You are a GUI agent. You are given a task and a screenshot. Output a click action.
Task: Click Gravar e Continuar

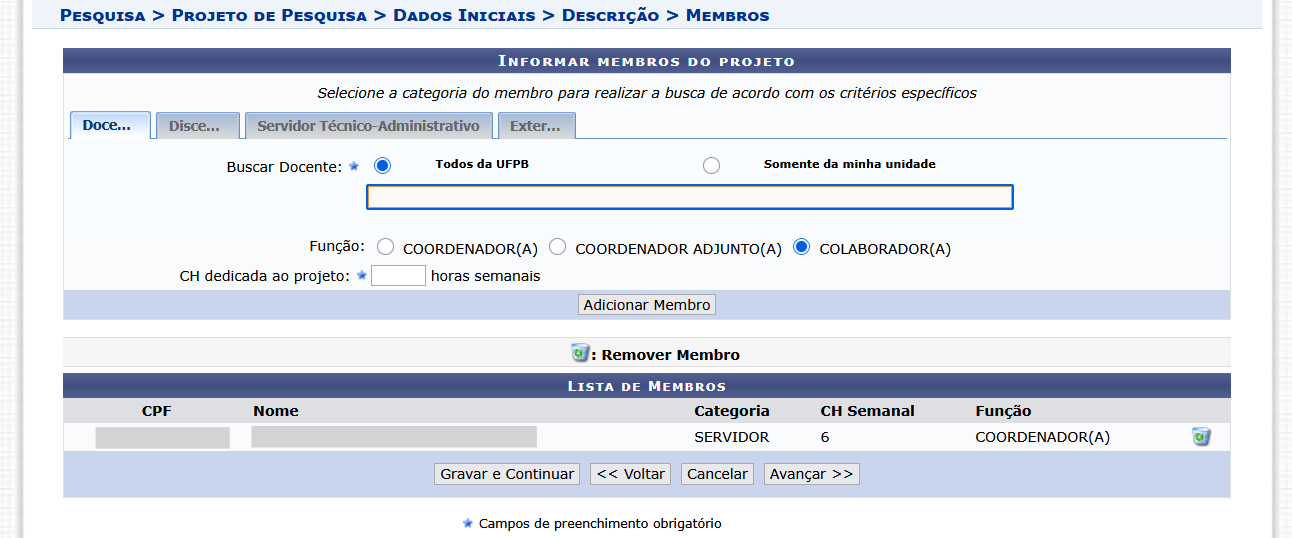pyautogui.click(x=507, y=474)
